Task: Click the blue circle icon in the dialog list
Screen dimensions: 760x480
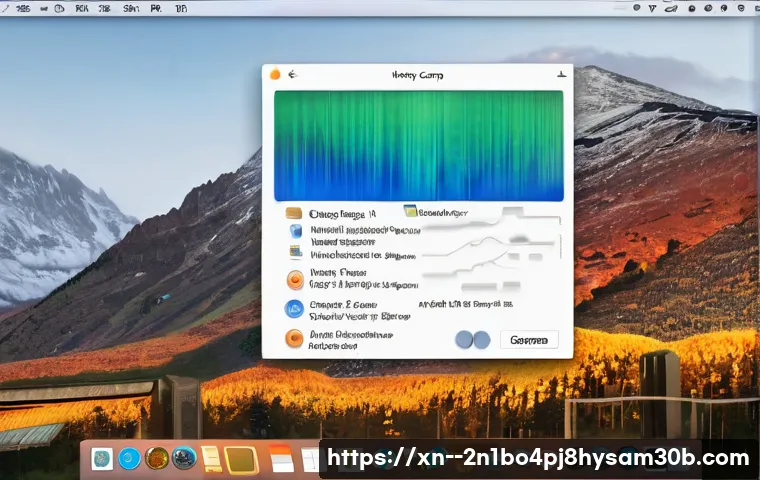Action: (295, 309)
